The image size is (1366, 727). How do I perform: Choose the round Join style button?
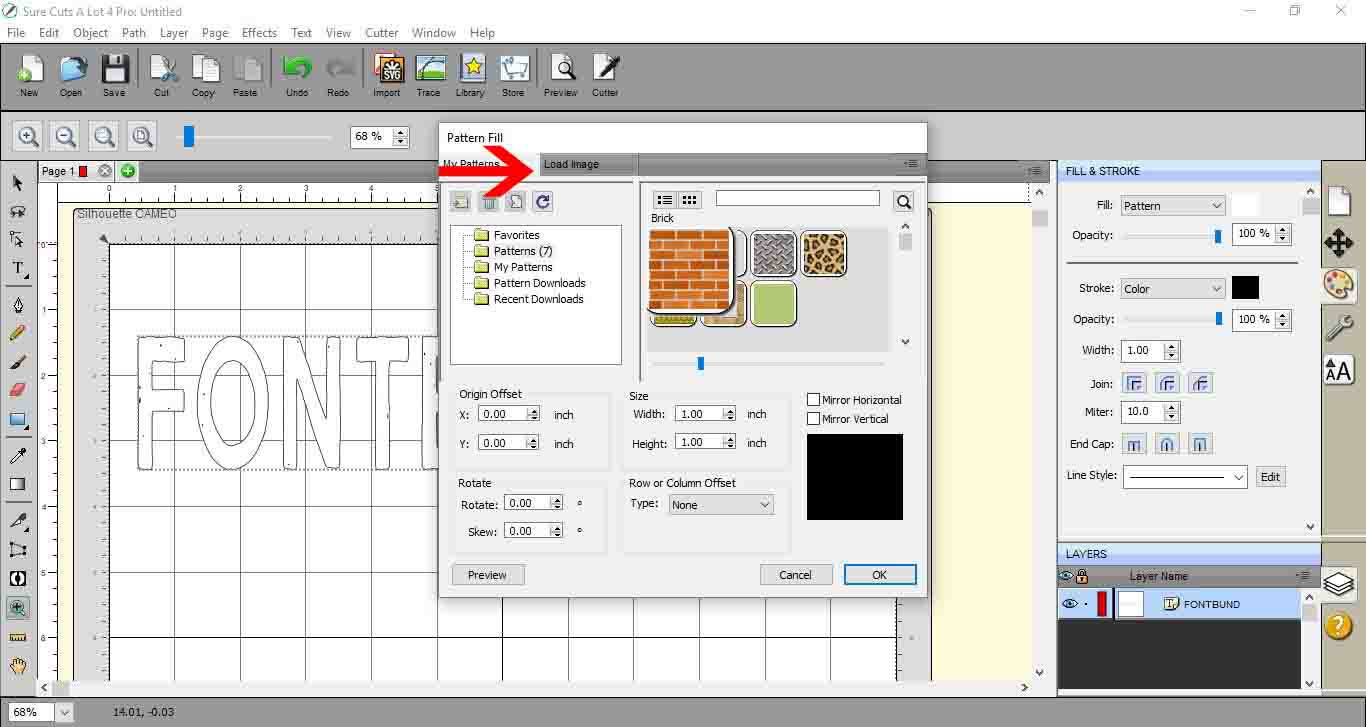[x=1167, y=383]
